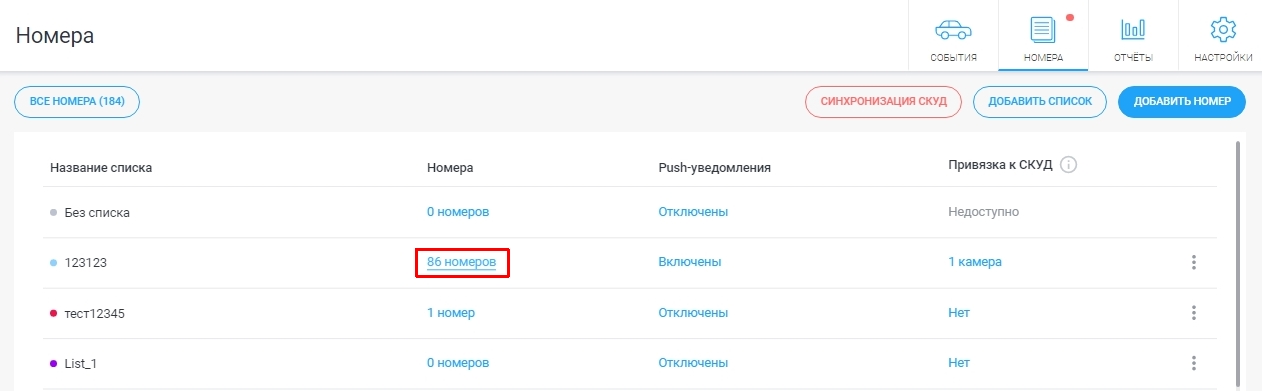Click the Все номера (184) button

point(76,101)
